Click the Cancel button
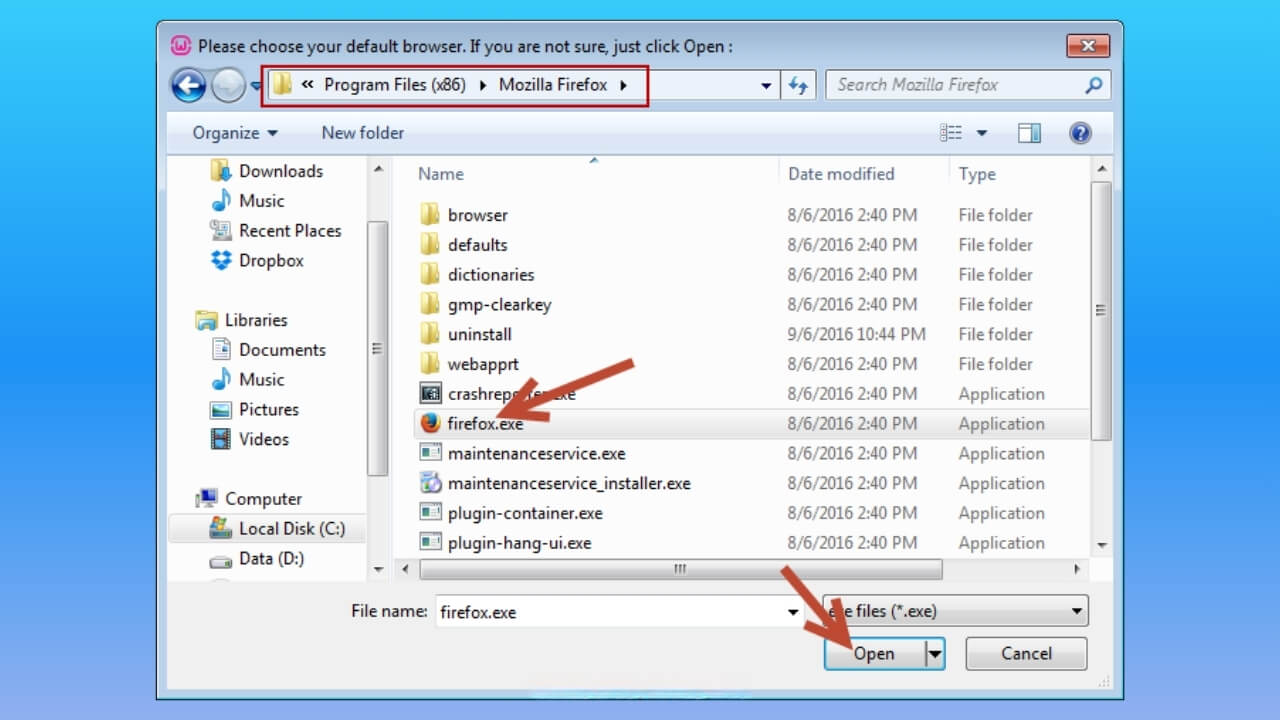This screenshot has width=1280, height=720. [1026, 654]
